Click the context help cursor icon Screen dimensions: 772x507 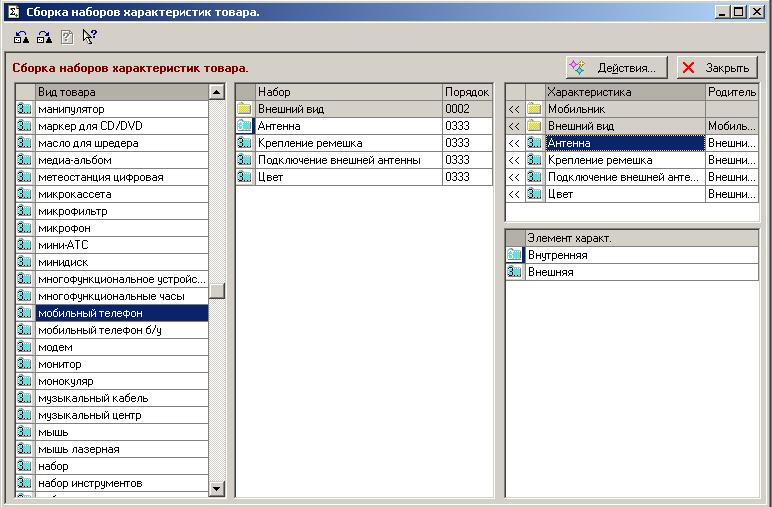coord(90,38)
